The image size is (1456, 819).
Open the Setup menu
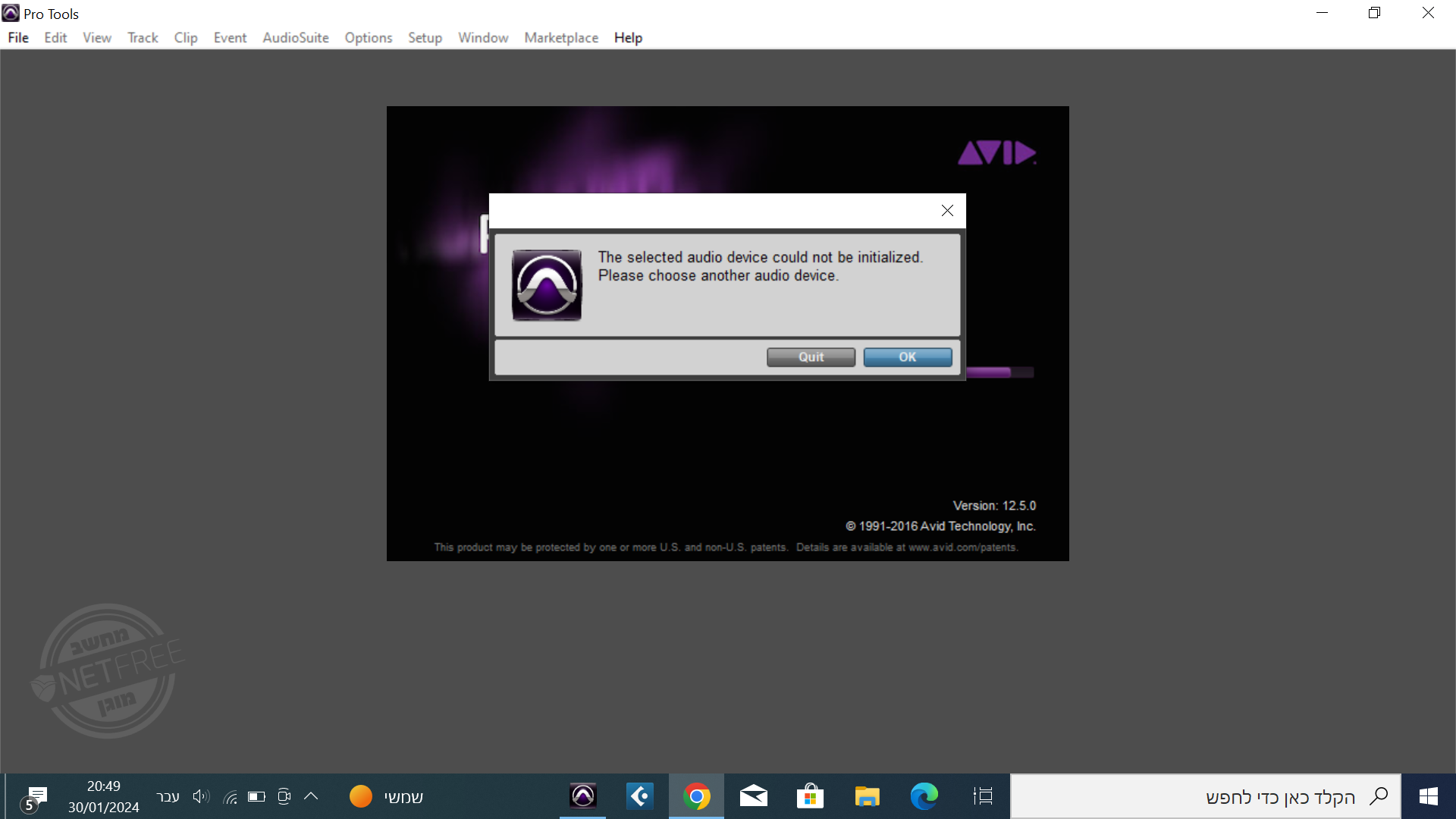pos(425,38)
